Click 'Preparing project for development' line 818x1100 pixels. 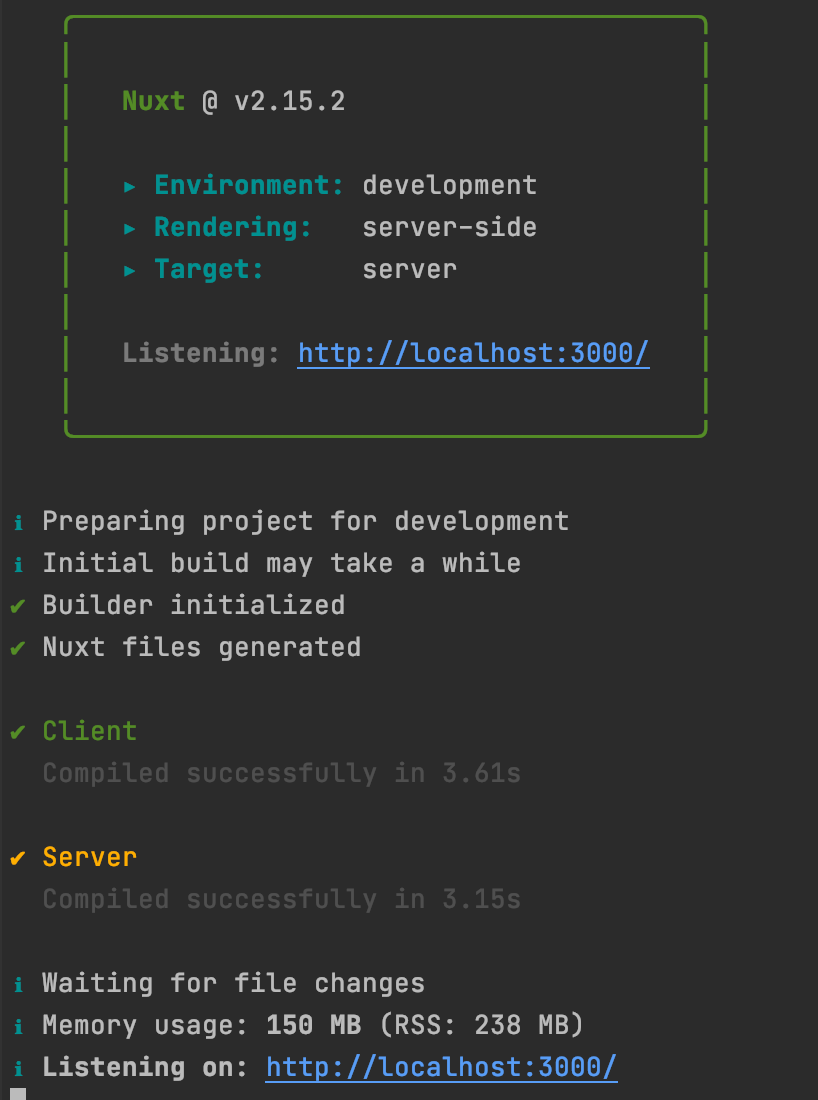click(x=306, y=522)
